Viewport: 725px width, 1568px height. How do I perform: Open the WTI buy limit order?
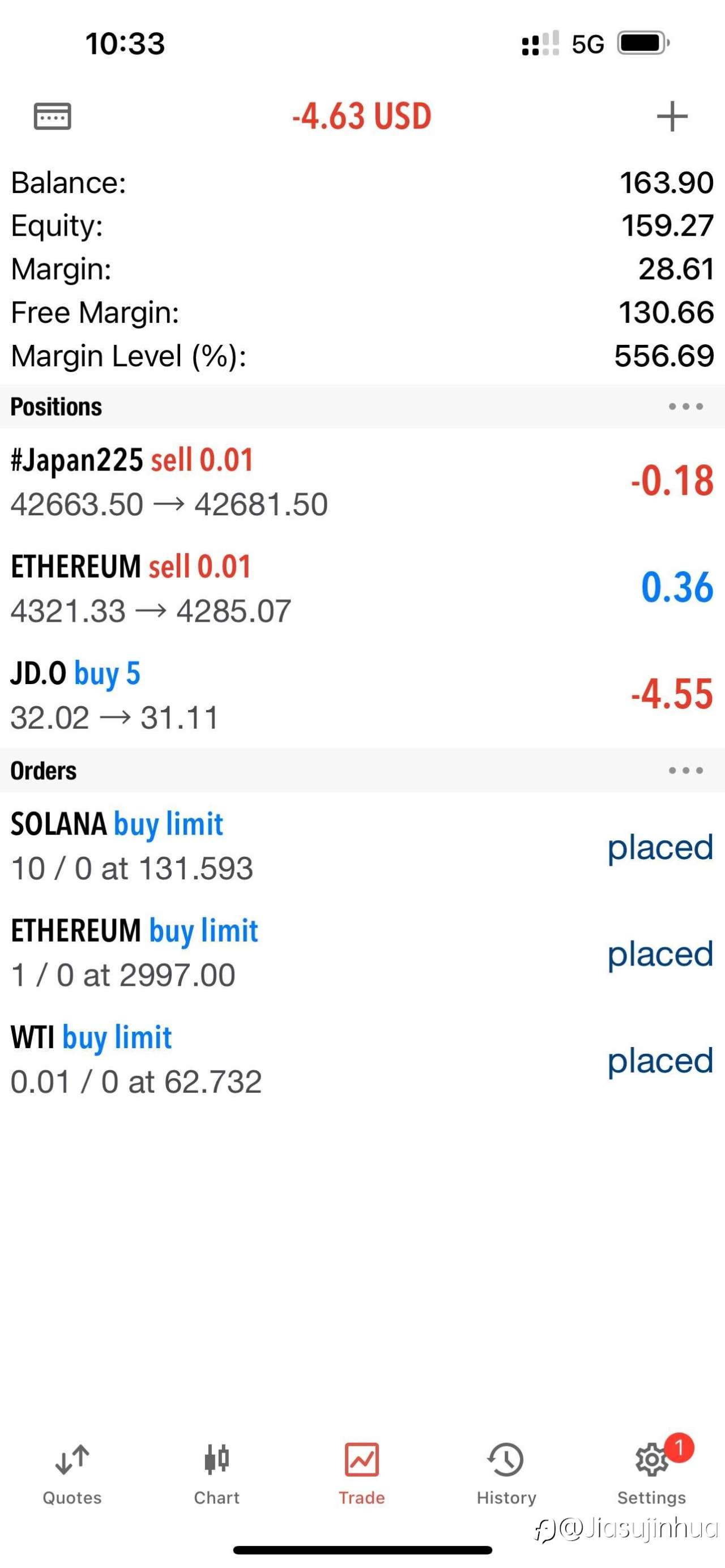(x=362, y=1058)
